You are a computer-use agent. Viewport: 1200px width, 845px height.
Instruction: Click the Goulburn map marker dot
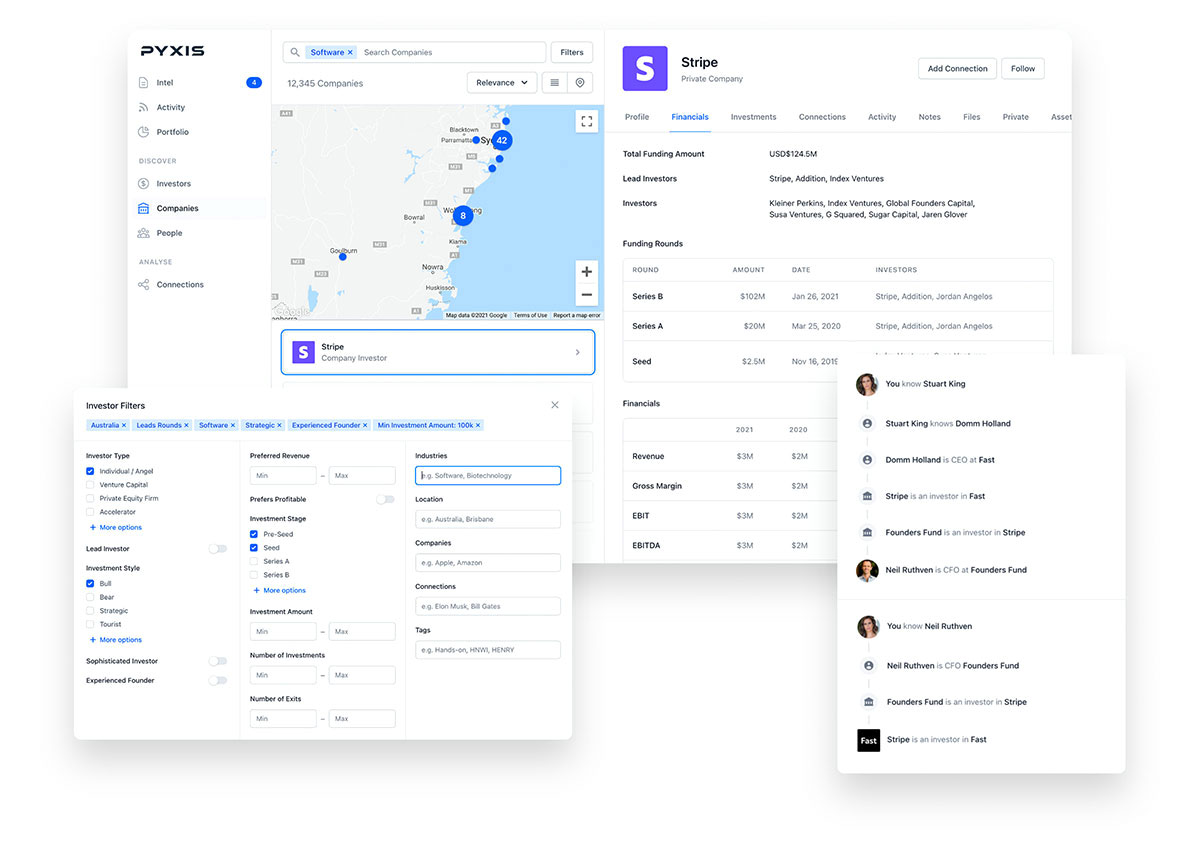pyautogui.click(x=342, y=257)
